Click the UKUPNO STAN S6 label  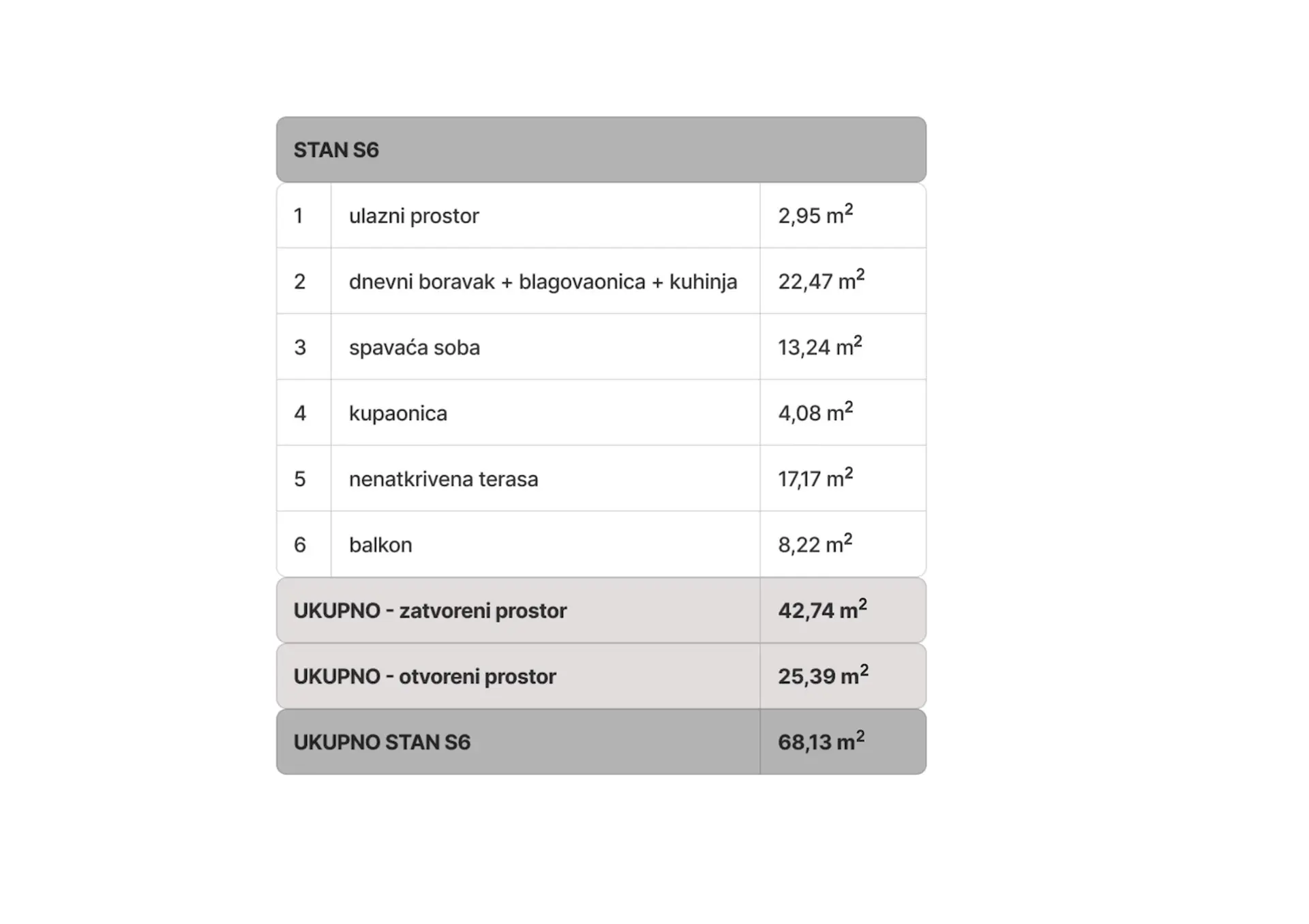tap(382, 742)
